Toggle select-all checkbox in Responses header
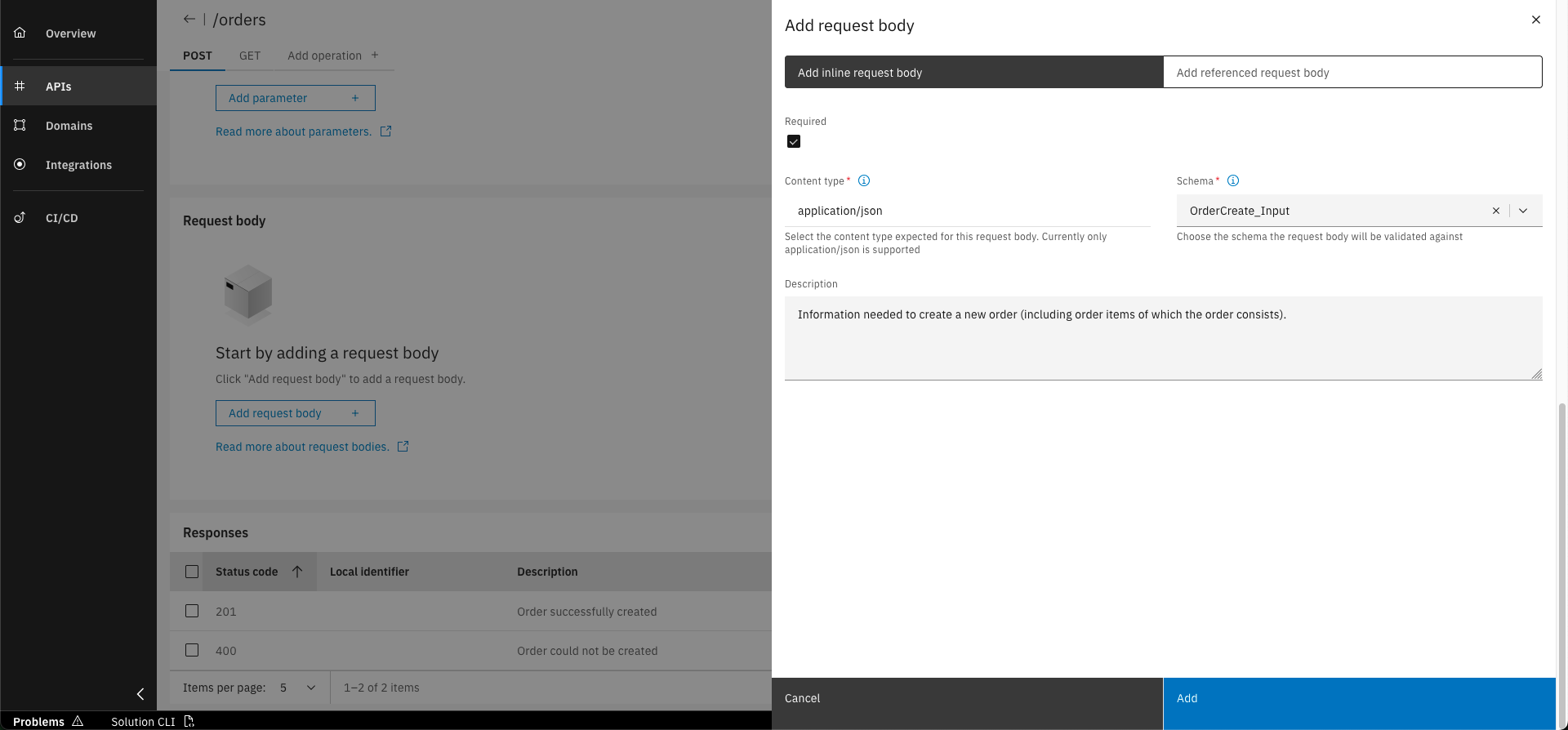The width and height of the screenshot is (1568, 730). tap(192, 572)
